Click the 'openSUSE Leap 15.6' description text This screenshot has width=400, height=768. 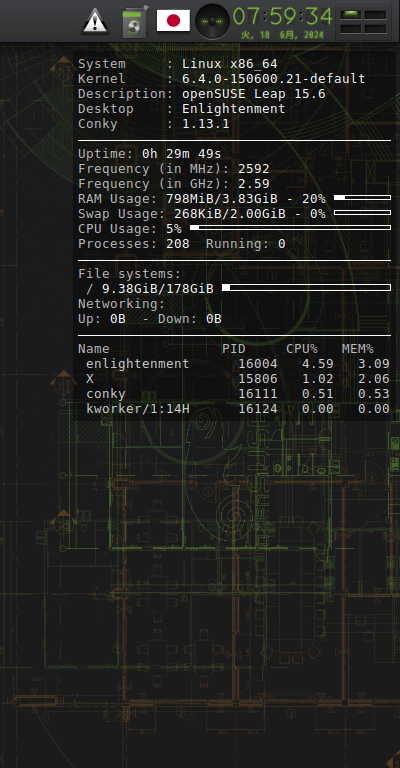click(254, 94)
